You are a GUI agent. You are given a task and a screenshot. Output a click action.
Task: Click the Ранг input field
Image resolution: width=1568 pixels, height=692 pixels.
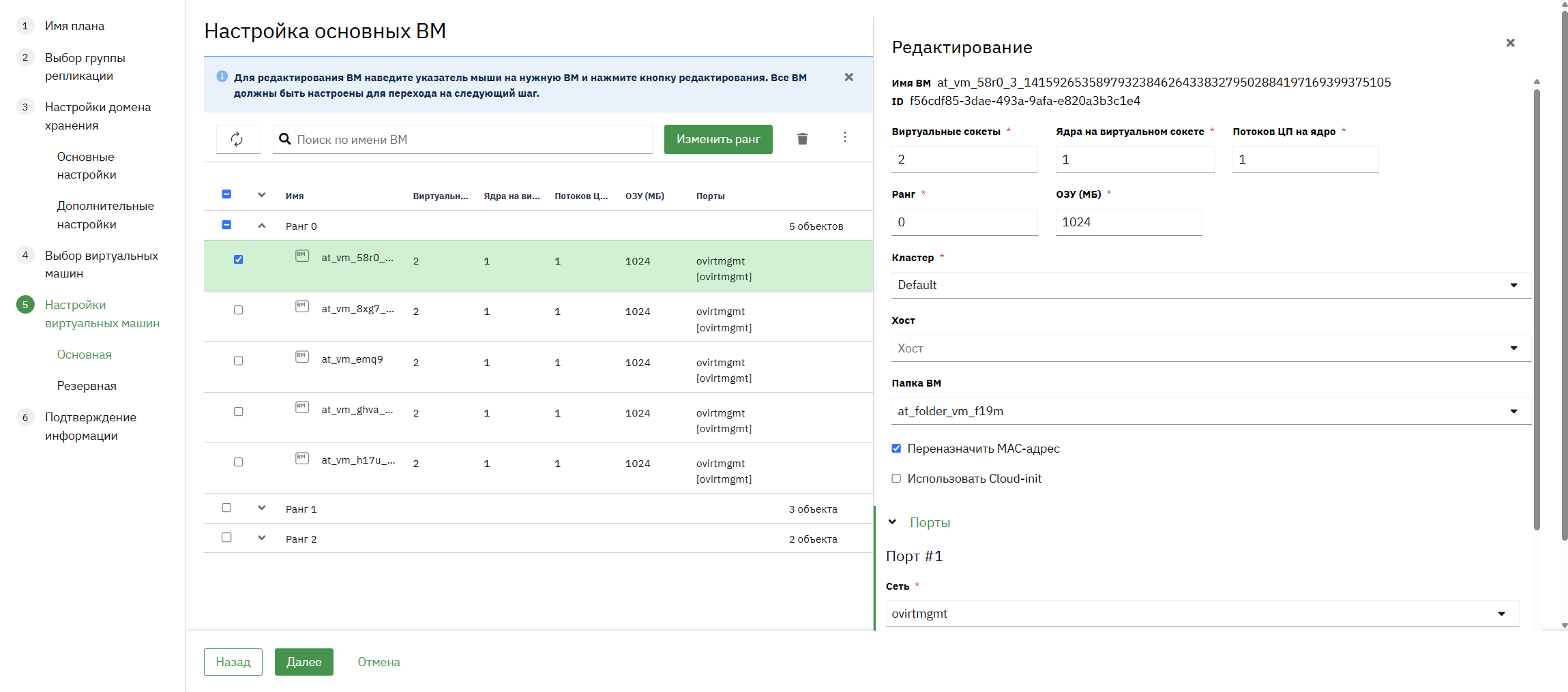pyautogui.click(x=964, y=222)
